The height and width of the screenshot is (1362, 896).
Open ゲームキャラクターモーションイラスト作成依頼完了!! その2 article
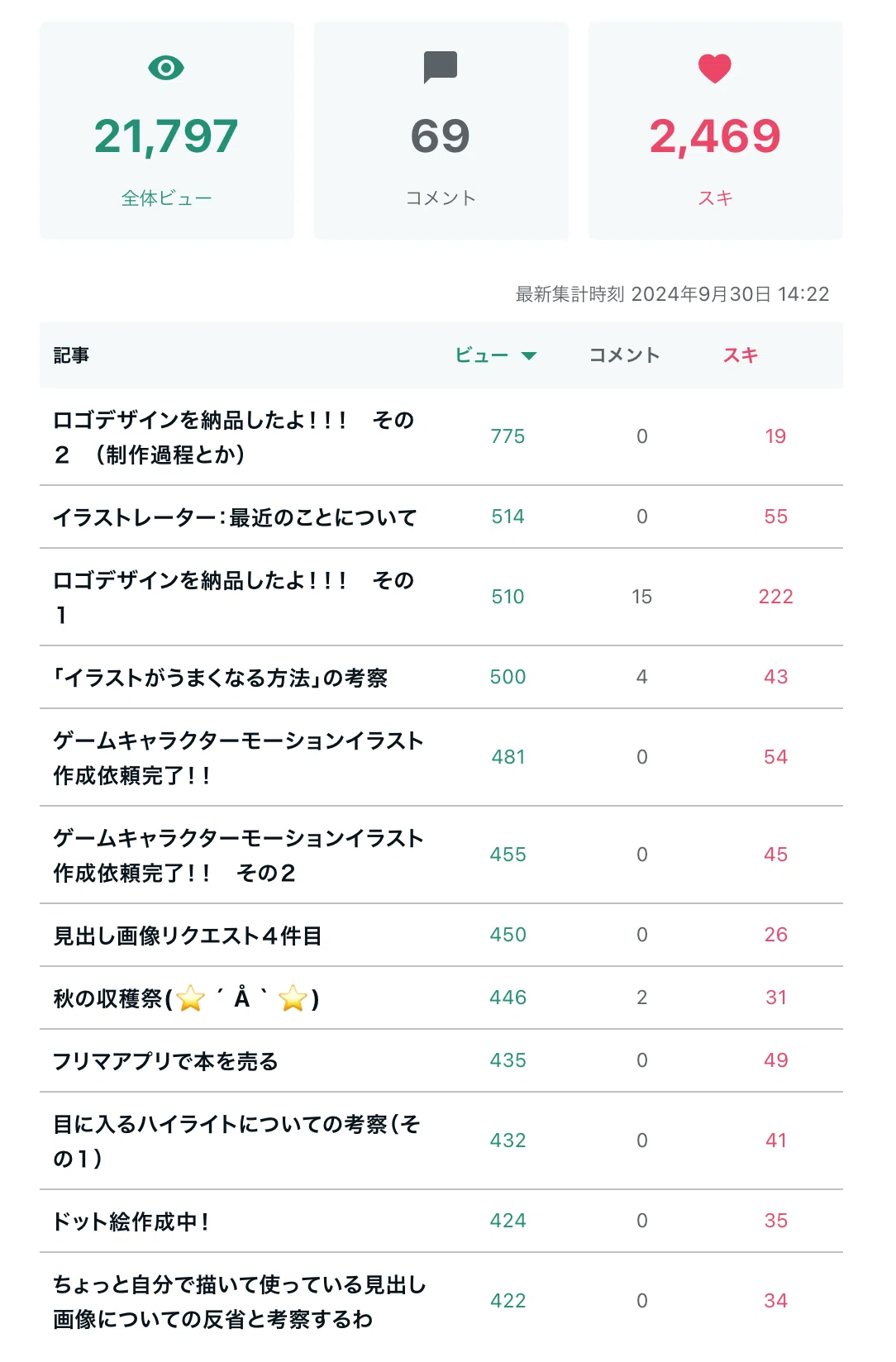[x=238, y=855]
